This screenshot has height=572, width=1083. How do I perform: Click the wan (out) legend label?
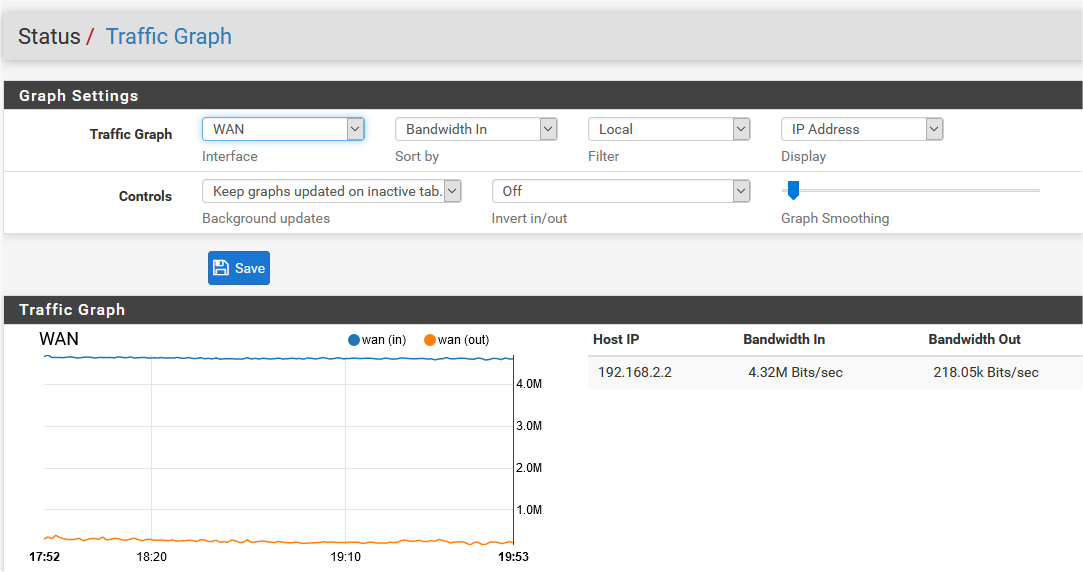pos(463,340)
